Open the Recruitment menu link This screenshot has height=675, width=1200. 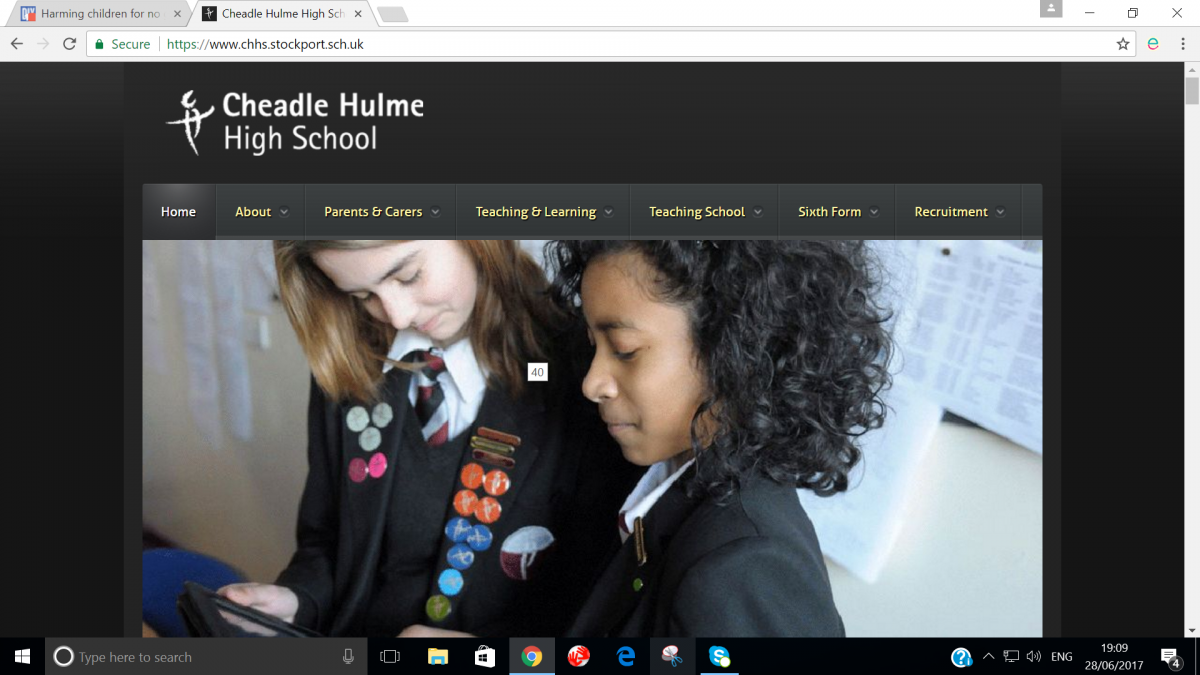(958, 212)
